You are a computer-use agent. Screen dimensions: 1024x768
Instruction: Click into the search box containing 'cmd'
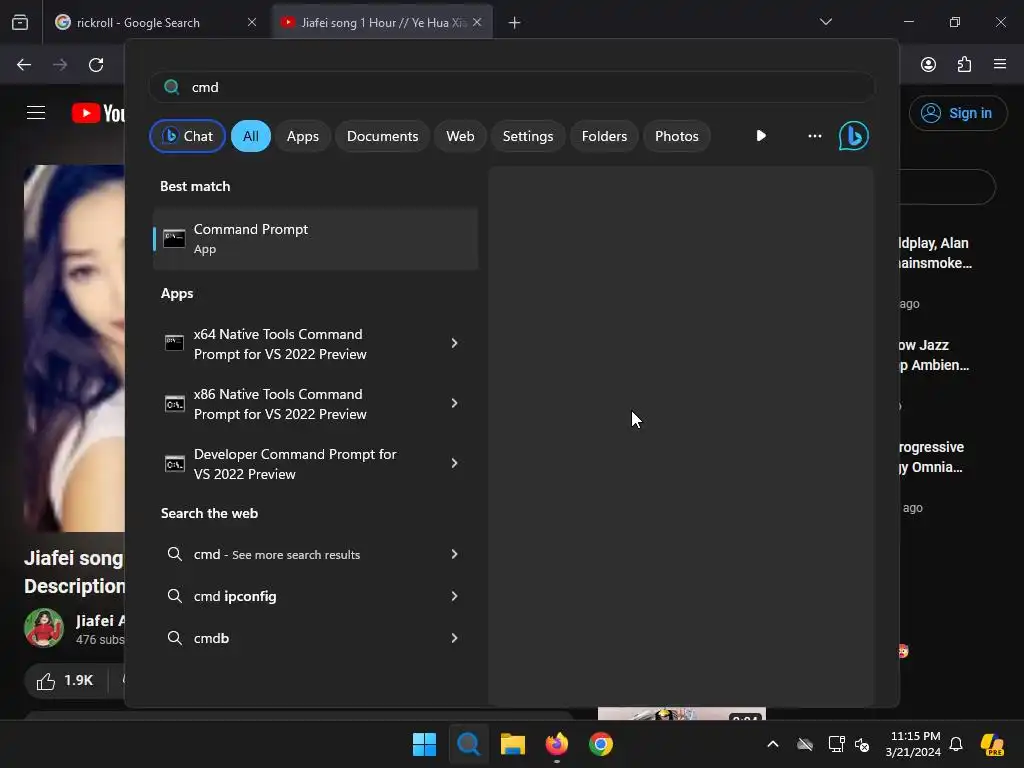[x=511, y=87]
